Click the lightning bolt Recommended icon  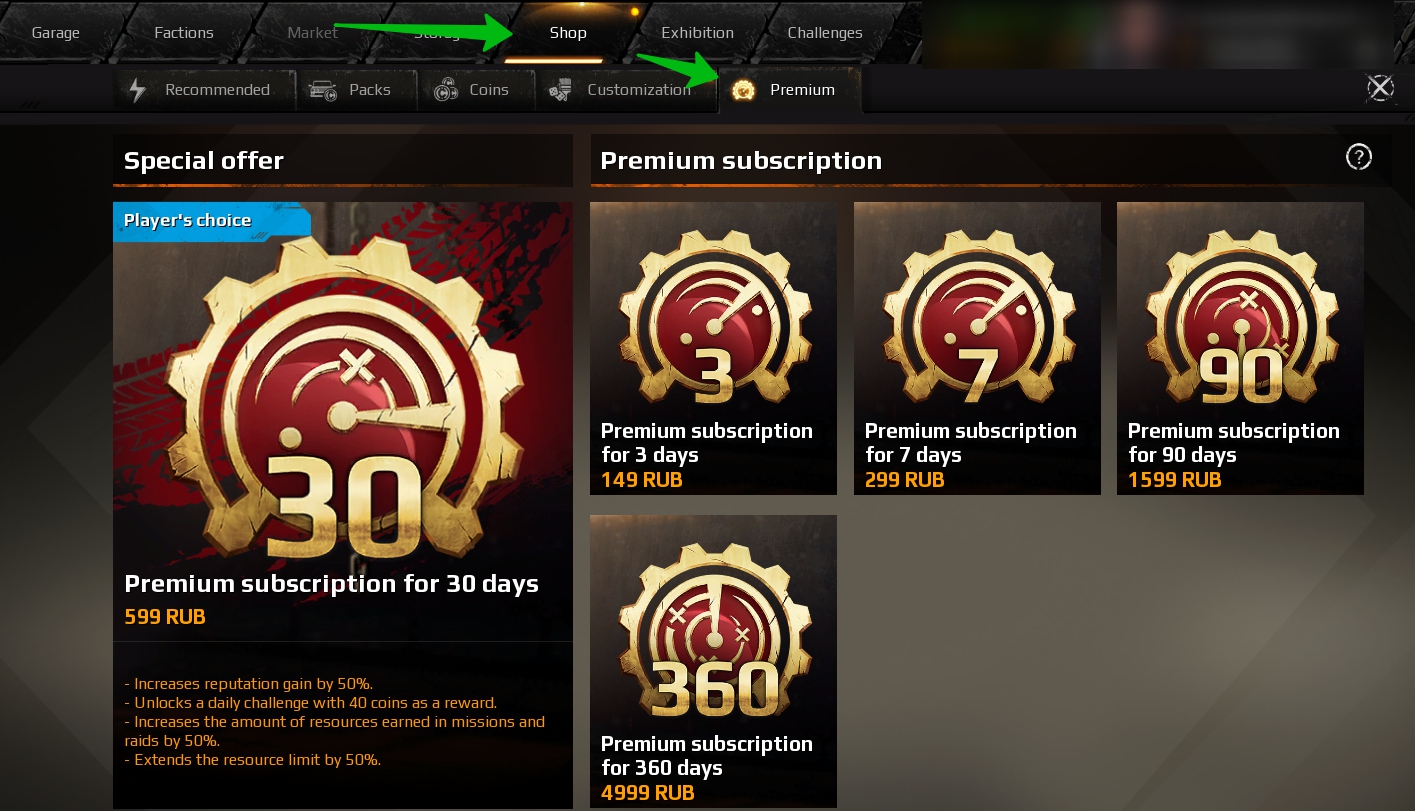tap(138, 90)
